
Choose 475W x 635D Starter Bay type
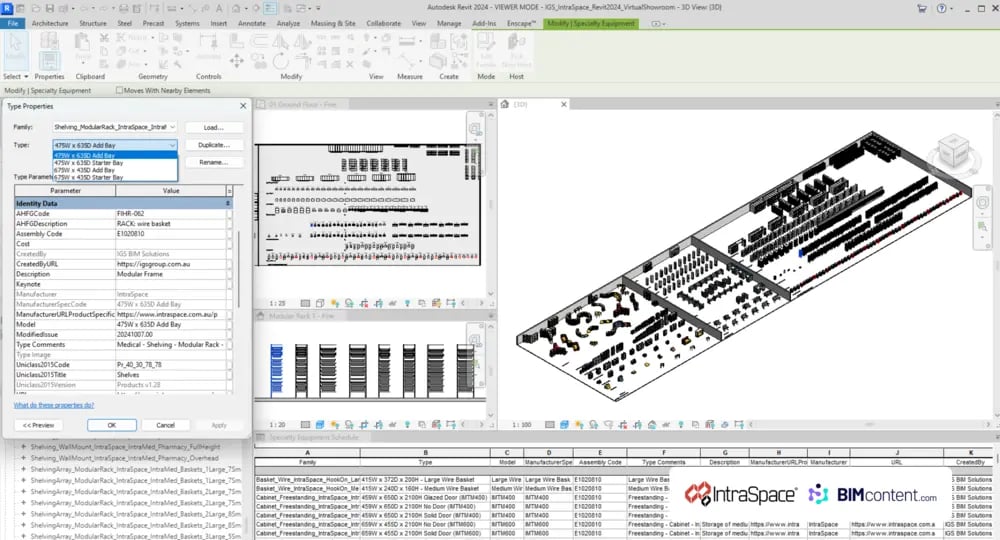coord(115,163)
